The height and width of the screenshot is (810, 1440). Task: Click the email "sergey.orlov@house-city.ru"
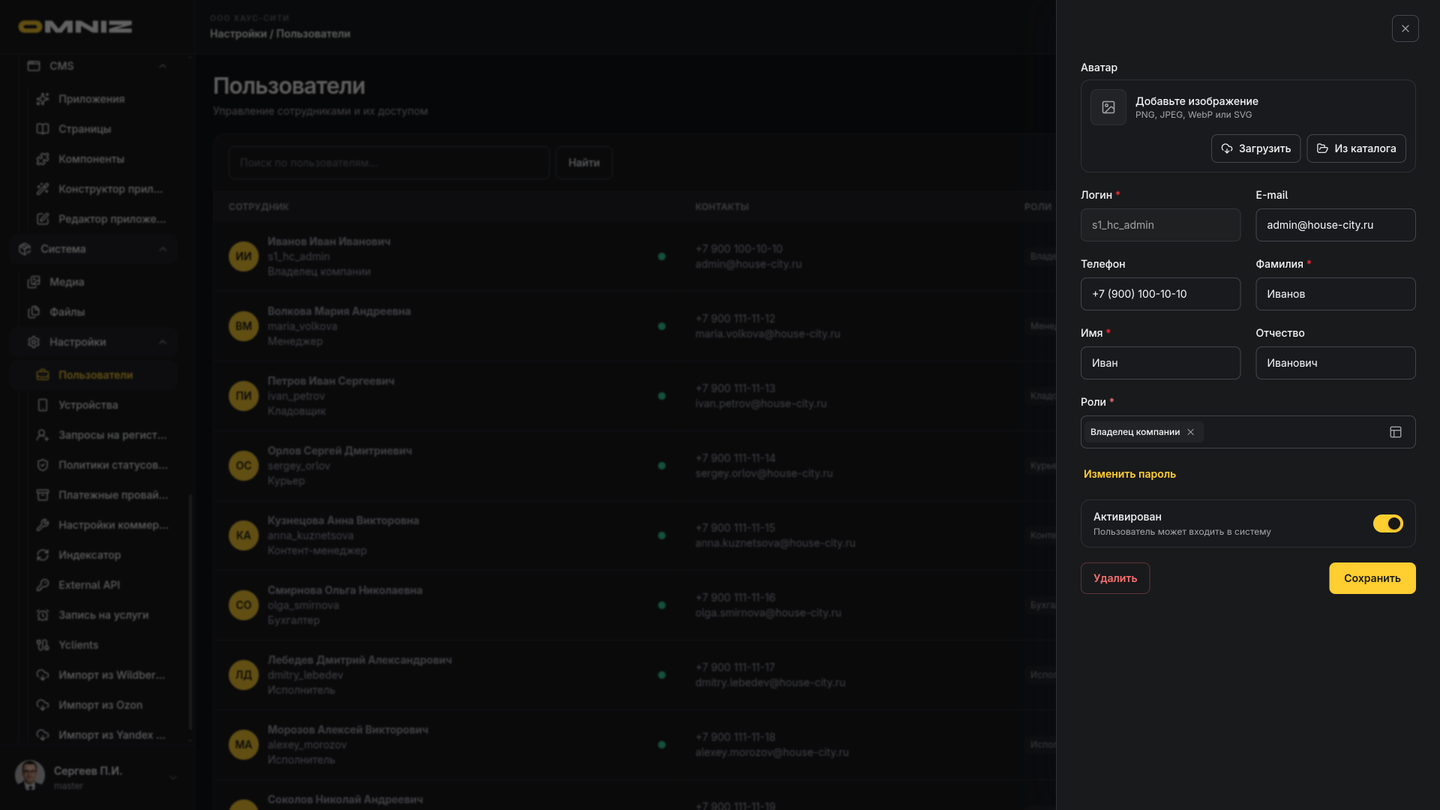[764, 473]
